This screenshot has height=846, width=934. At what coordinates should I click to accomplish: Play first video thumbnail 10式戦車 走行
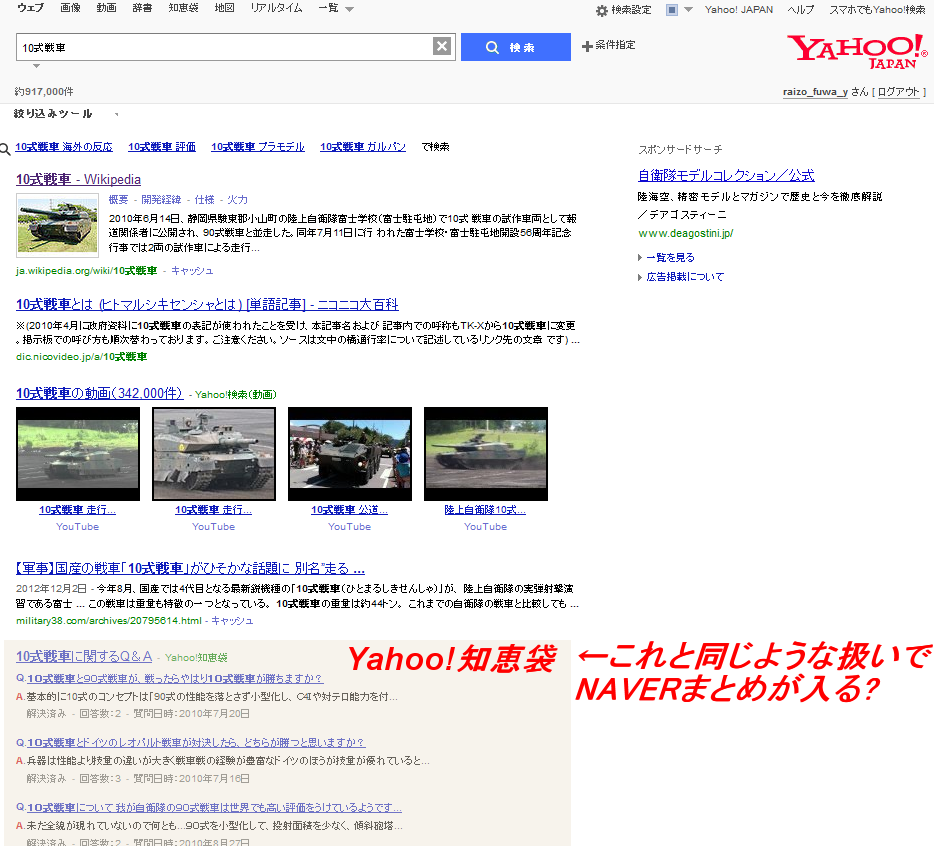coord(78,454)
